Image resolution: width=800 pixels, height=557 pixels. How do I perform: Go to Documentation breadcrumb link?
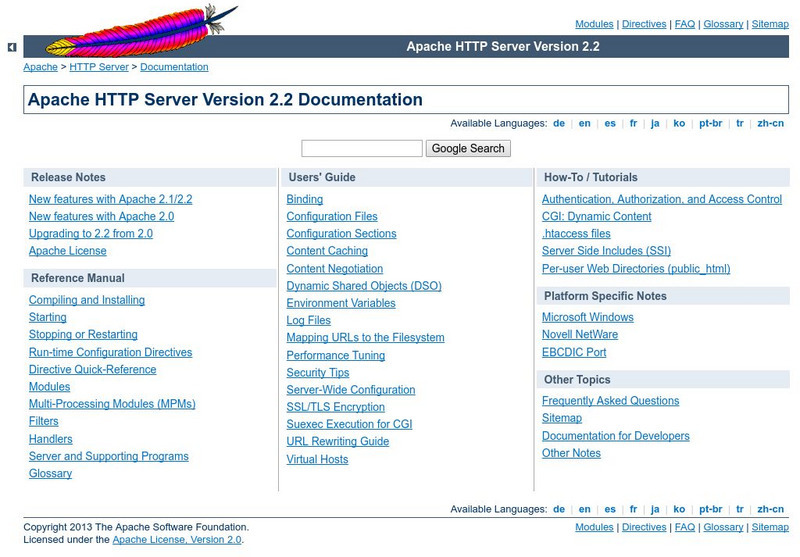pos(174,67)
